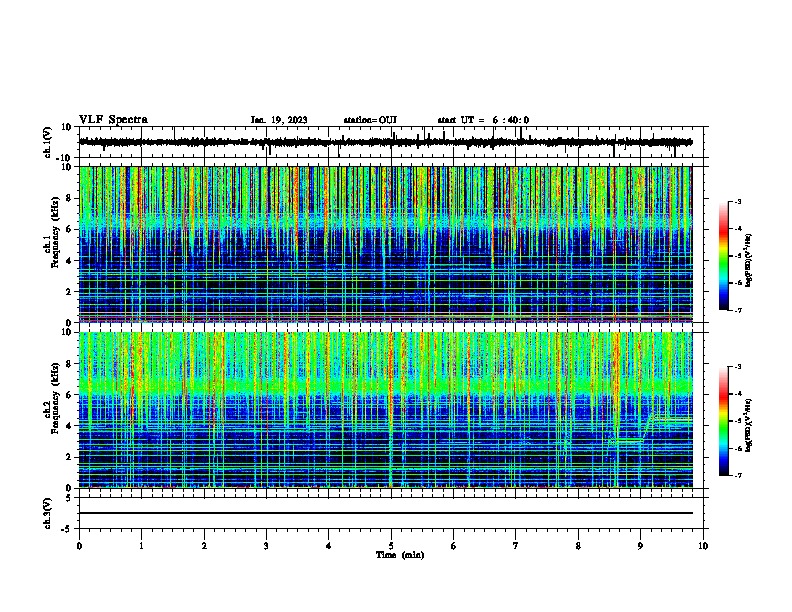Click inside the ch.1 spectrogram panel
This screenshot has width=792, height=612.
coord(385,244)
